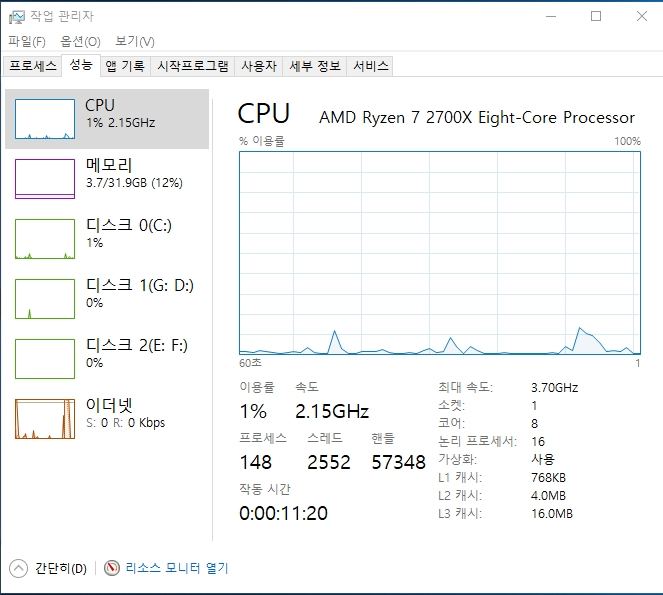This screenshot has width=663, height=595.
Task: Select the CPU mini graph thumbnail
Action: tap(45, 119)
